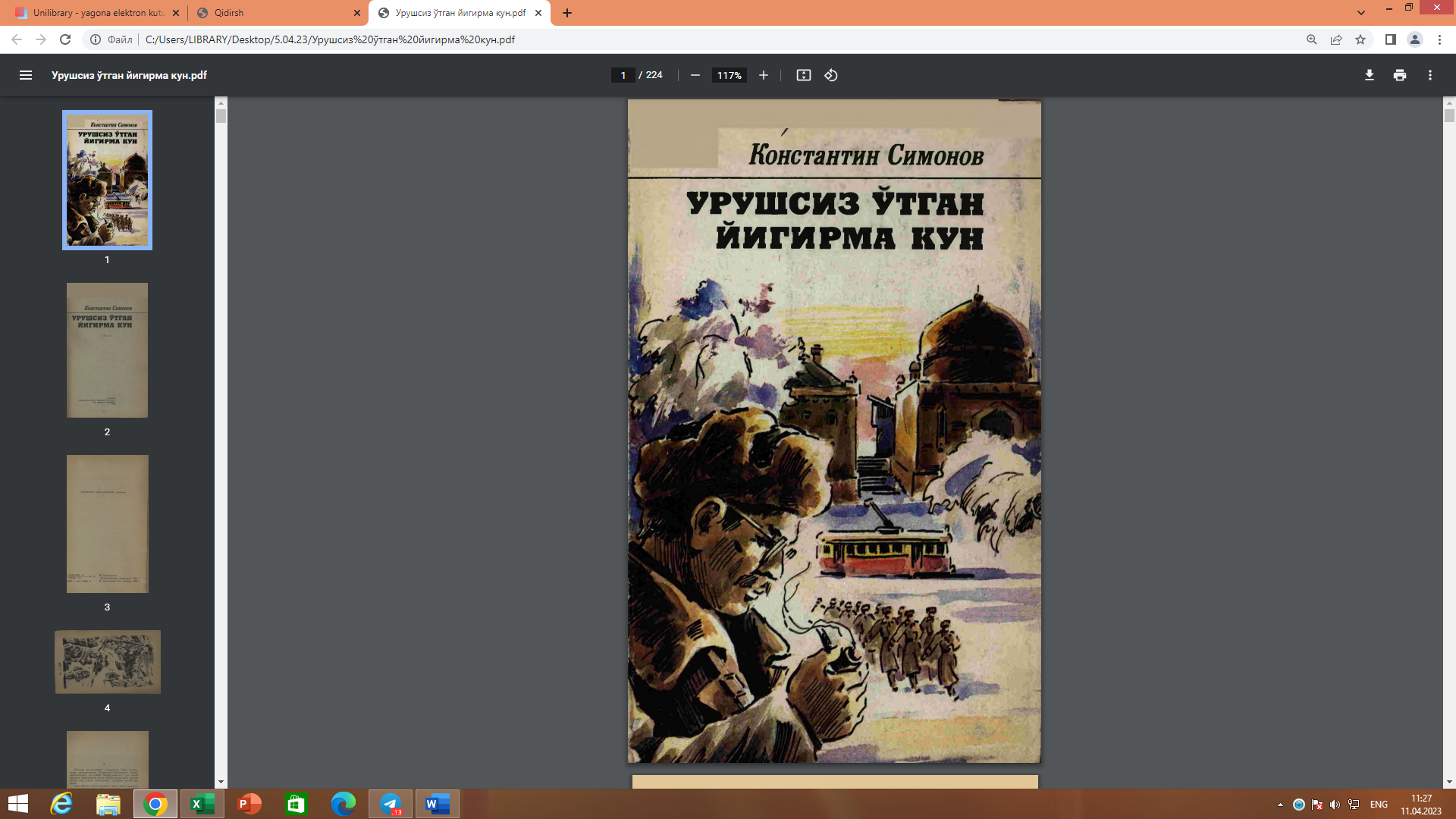Image resolution: width=1456 pixels, height=819 pixels.
Task: Click Chrome icon in taskbar
Action: 155,804
